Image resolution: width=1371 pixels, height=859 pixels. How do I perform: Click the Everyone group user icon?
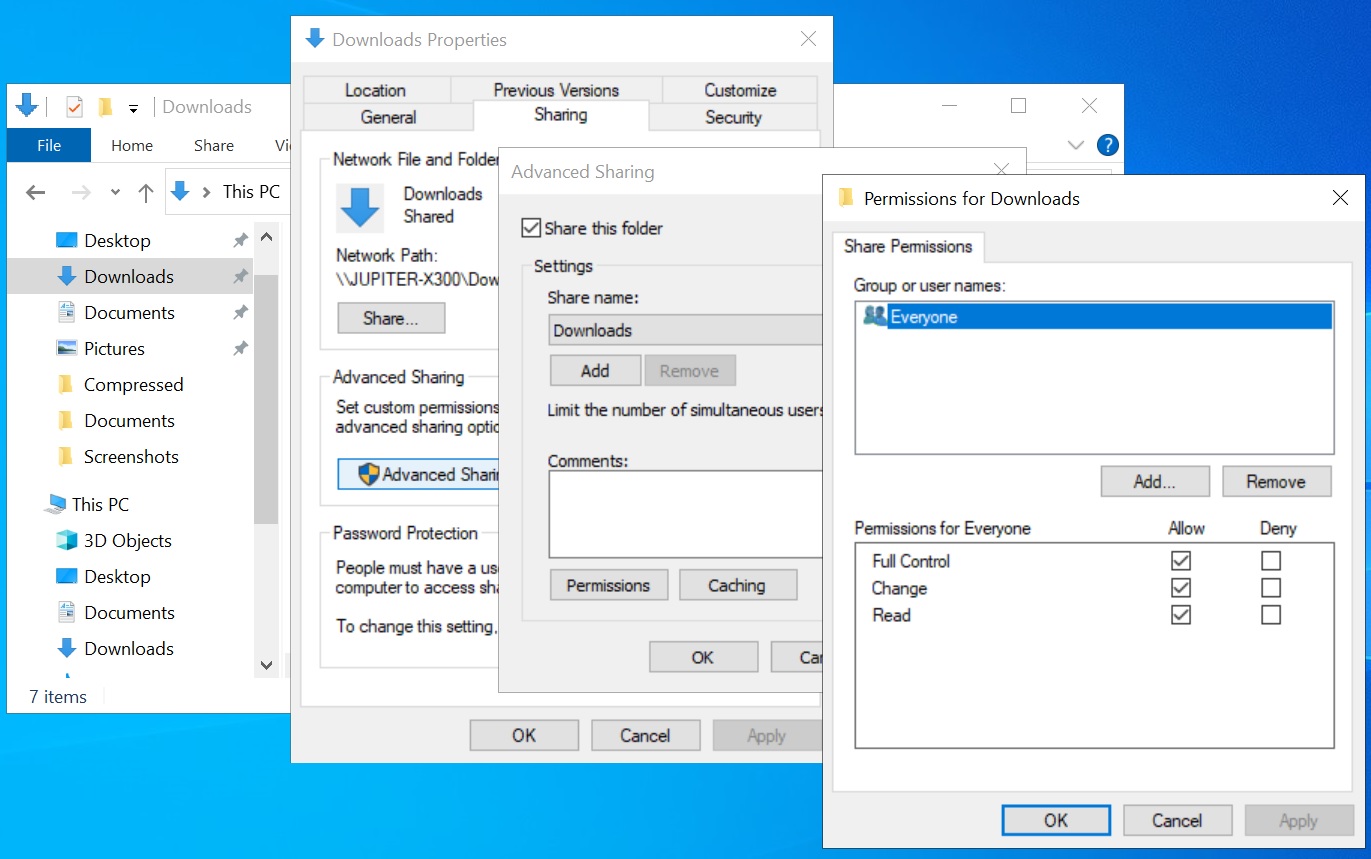click(875, 317)
